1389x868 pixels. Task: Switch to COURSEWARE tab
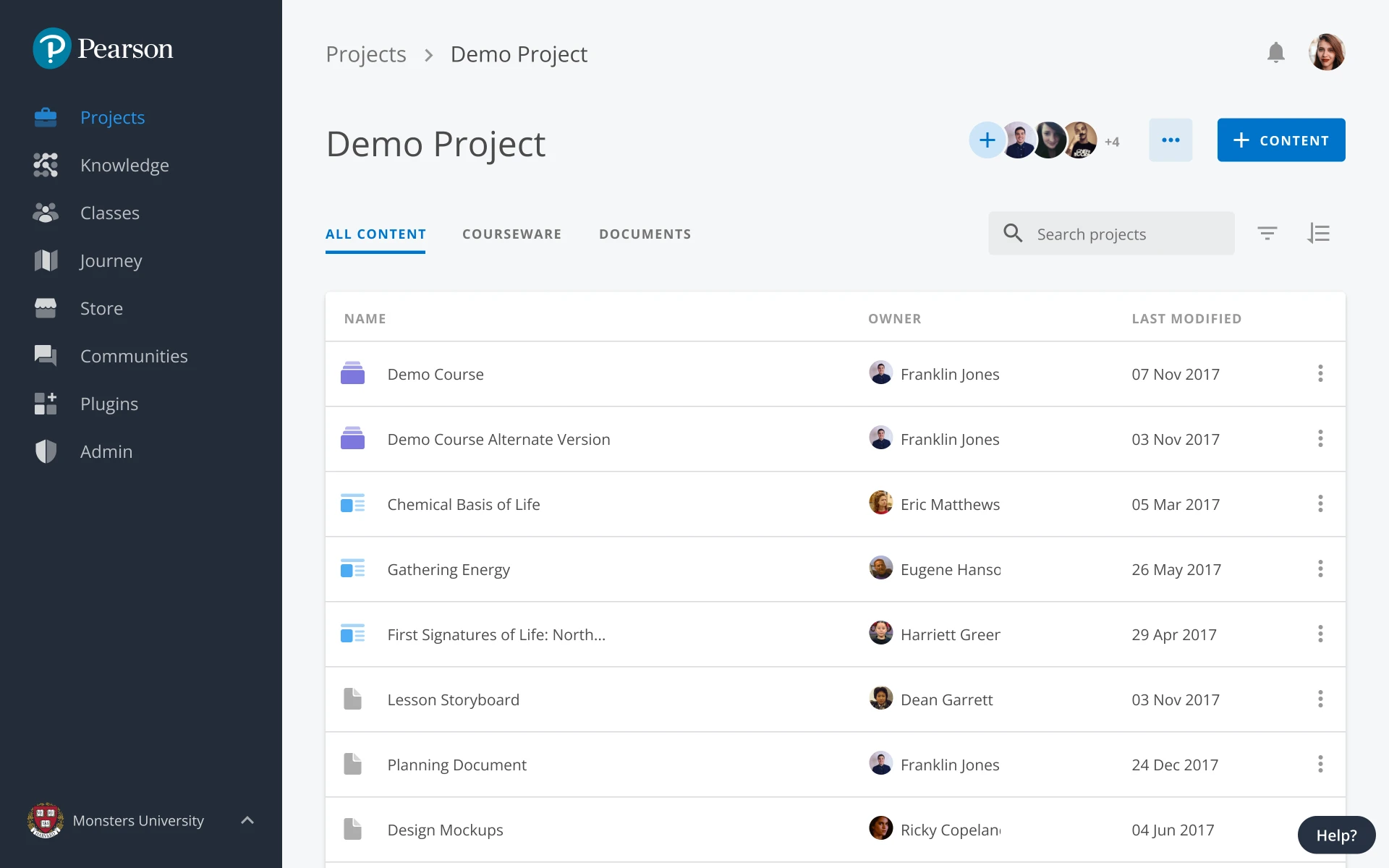[512, 234]
